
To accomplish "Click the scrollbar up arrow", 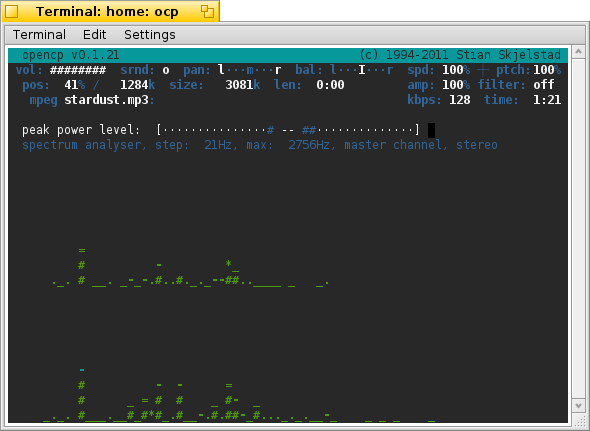I will [578, 52].
